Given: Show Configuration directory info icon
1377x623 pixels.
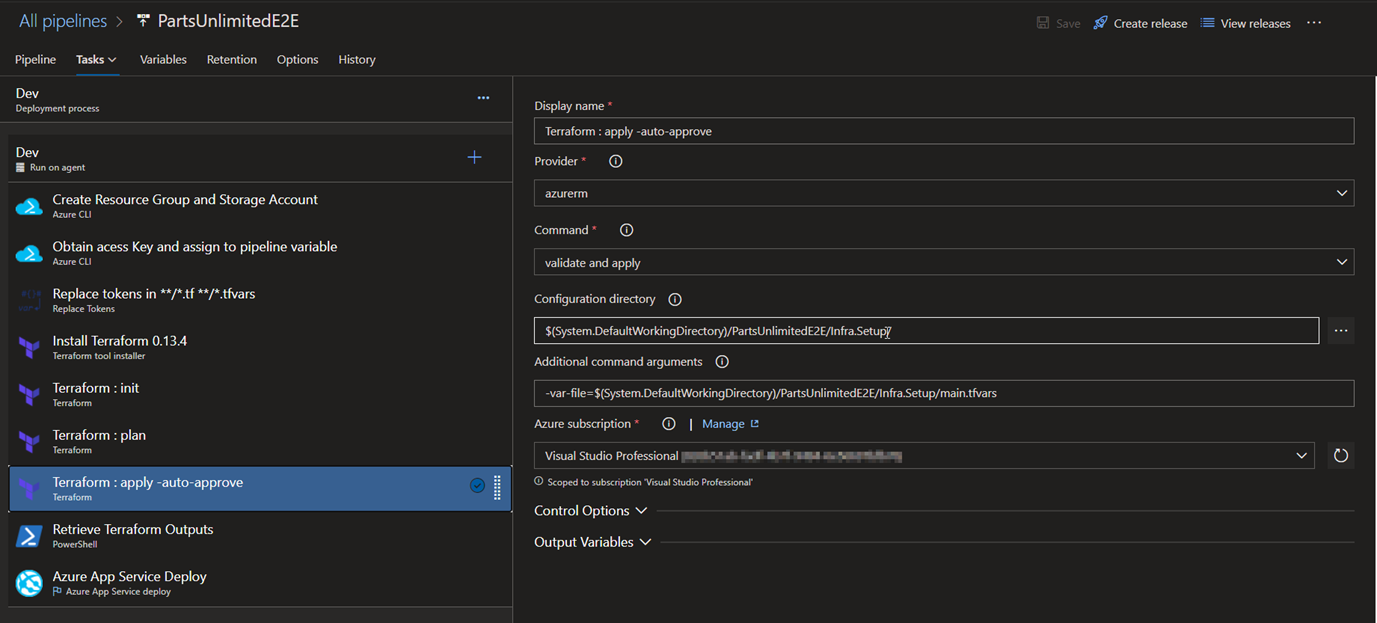Looking at the screenshot, I should point(675,299).
